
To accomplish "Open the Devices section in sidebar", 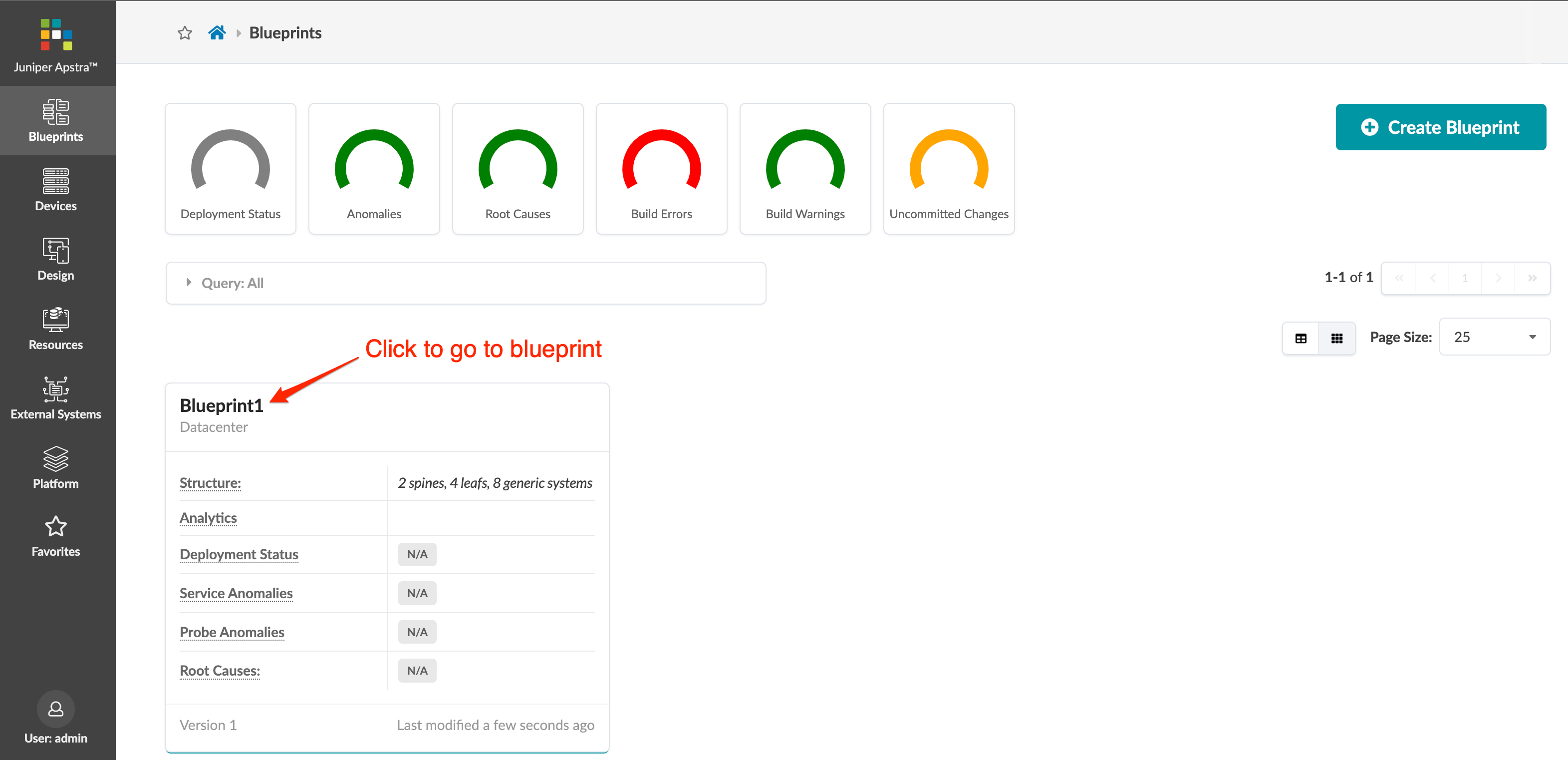I will 55,189.
